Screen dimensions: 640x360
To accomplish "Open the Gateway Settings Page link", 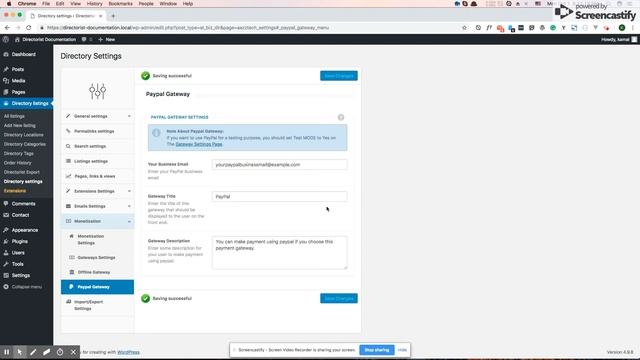I will coord(199,144).
